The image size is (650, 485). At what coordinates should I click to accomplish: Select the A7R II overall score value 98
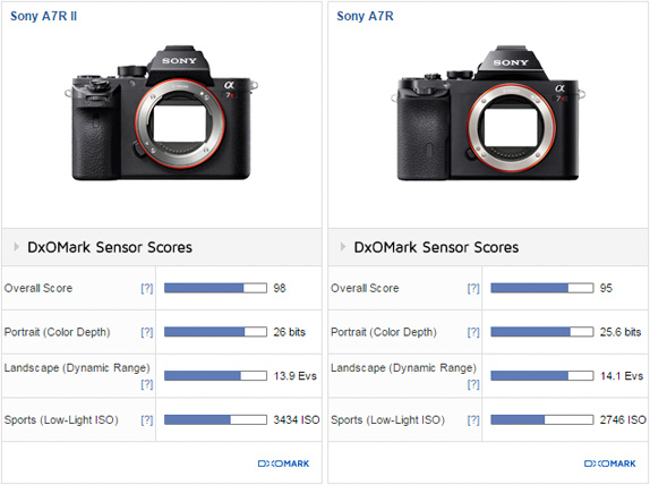coord(279,288)
